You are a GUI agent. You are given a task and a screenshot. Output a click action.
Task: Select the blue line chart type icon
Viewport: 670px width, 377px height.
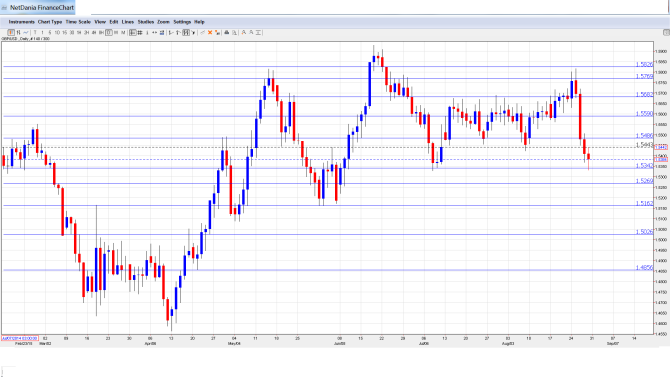tap(26, 32)
